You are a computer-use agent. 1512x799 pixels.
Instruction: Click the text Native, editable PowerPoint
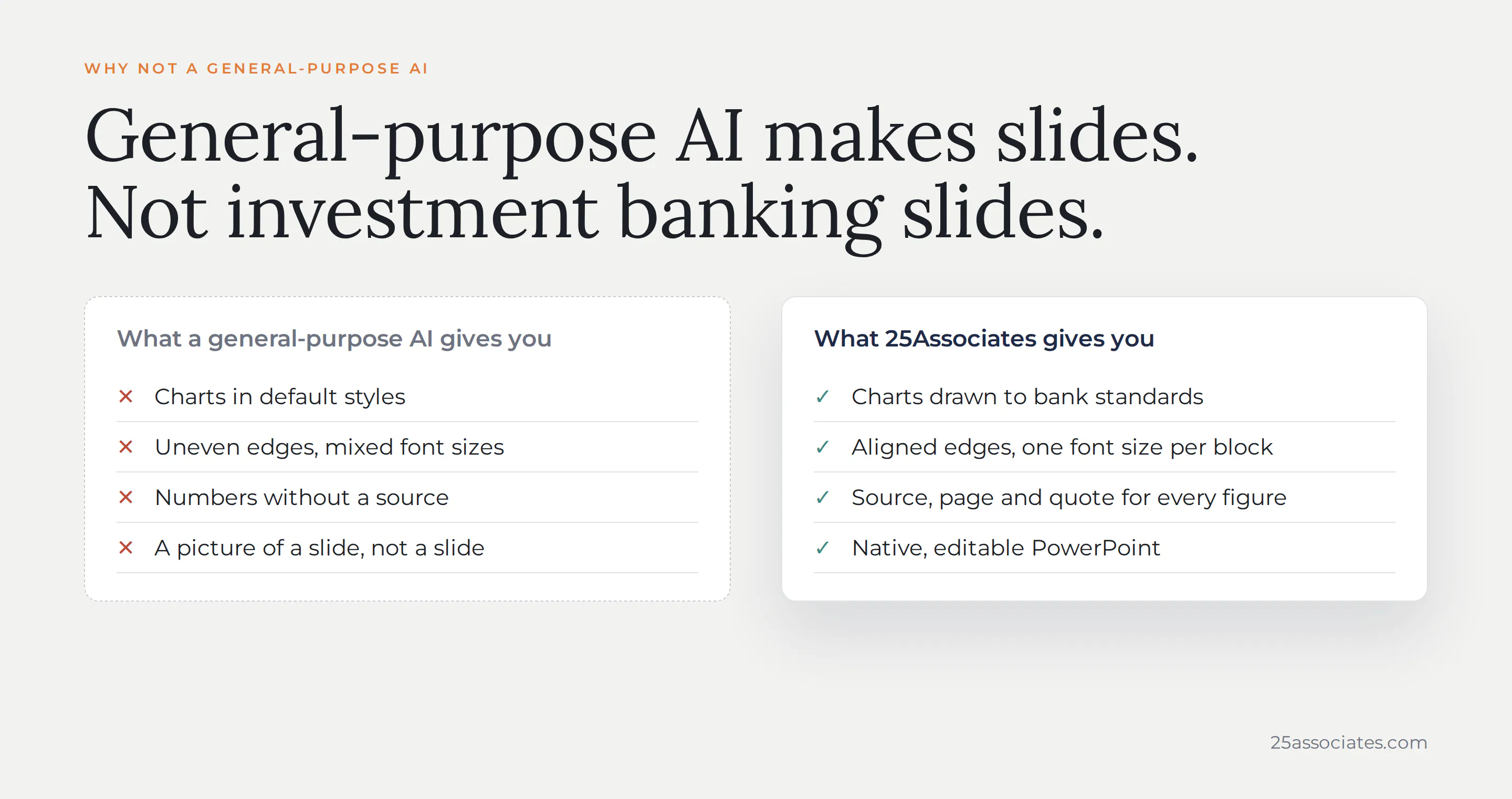1006,548
